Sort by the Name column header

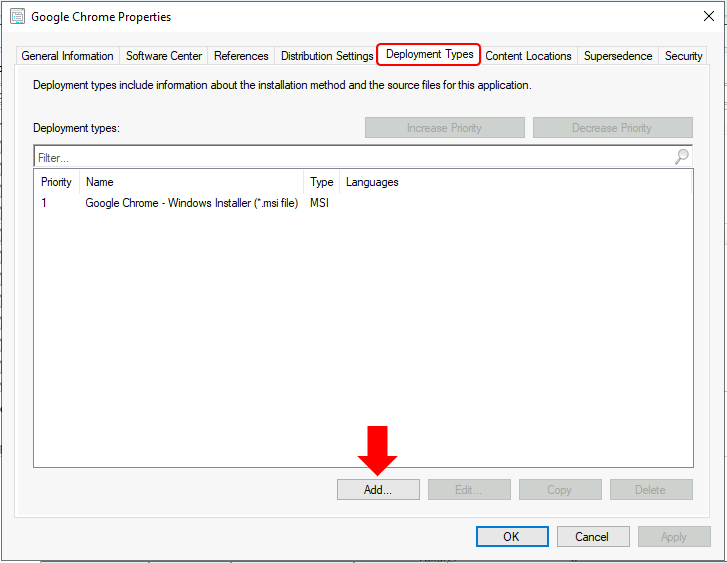coord(191,182)
